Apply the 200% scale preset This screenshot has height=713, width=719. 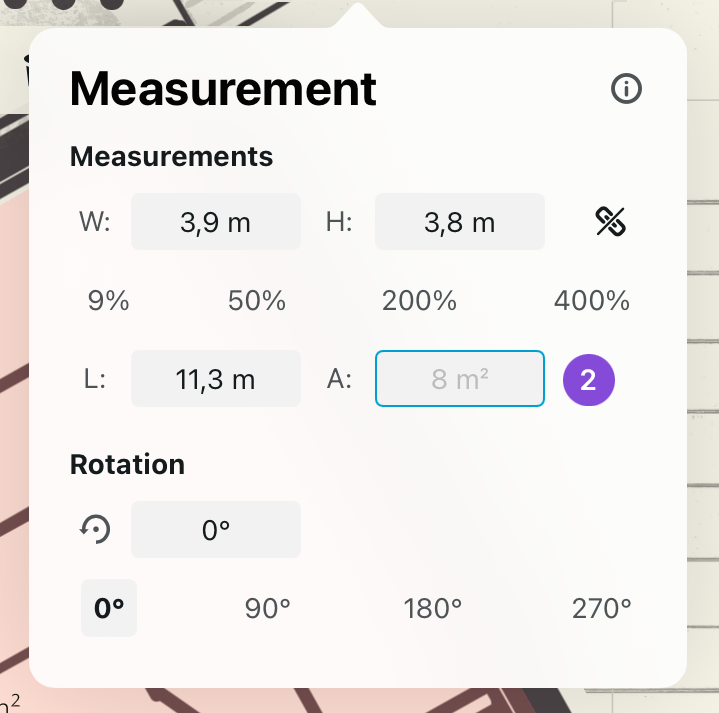[419, 301]
